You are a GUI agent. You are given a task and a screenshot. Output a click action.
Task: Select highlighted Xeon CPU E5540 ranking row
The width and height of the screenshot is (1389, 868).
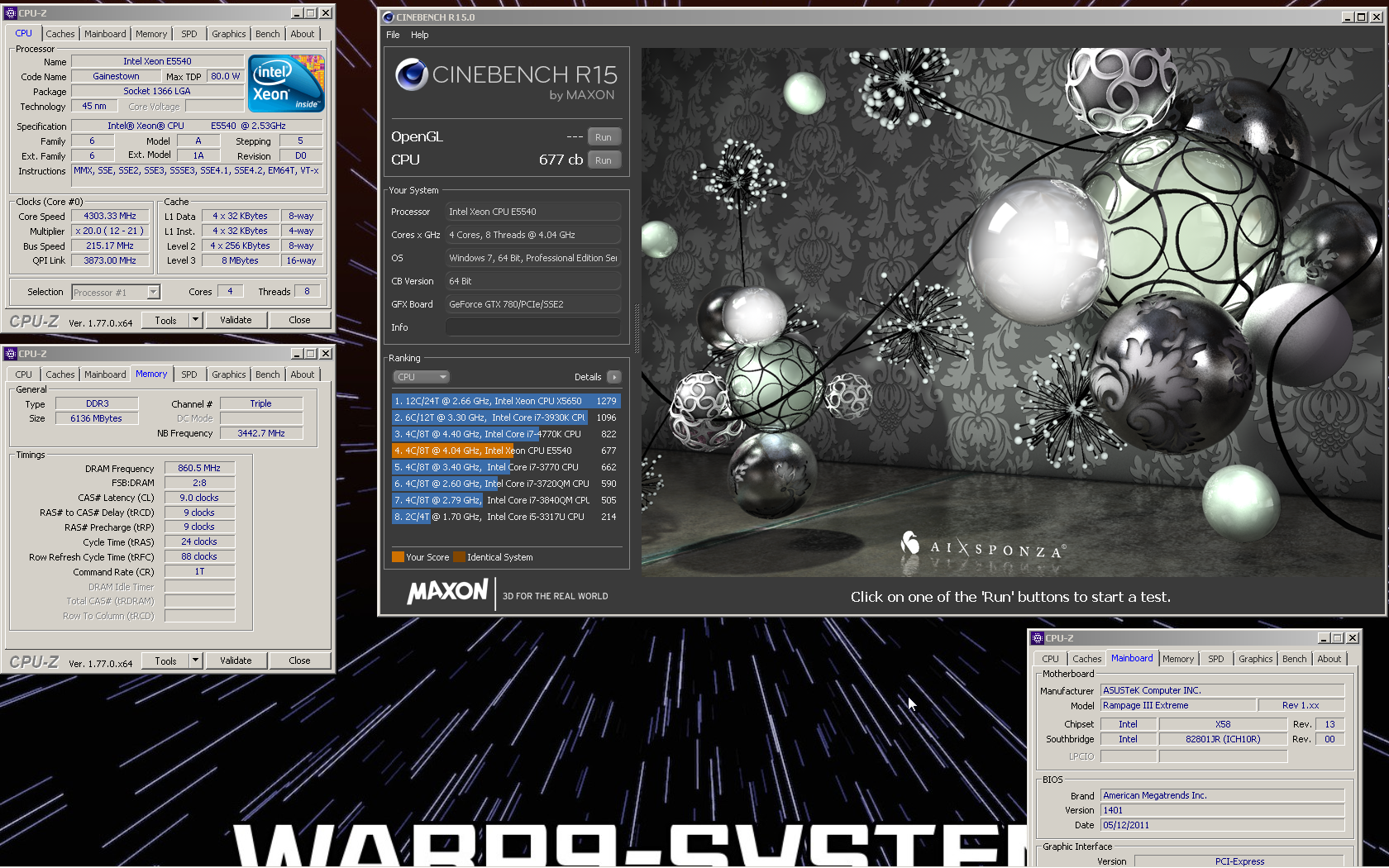(x=506, y=451)
